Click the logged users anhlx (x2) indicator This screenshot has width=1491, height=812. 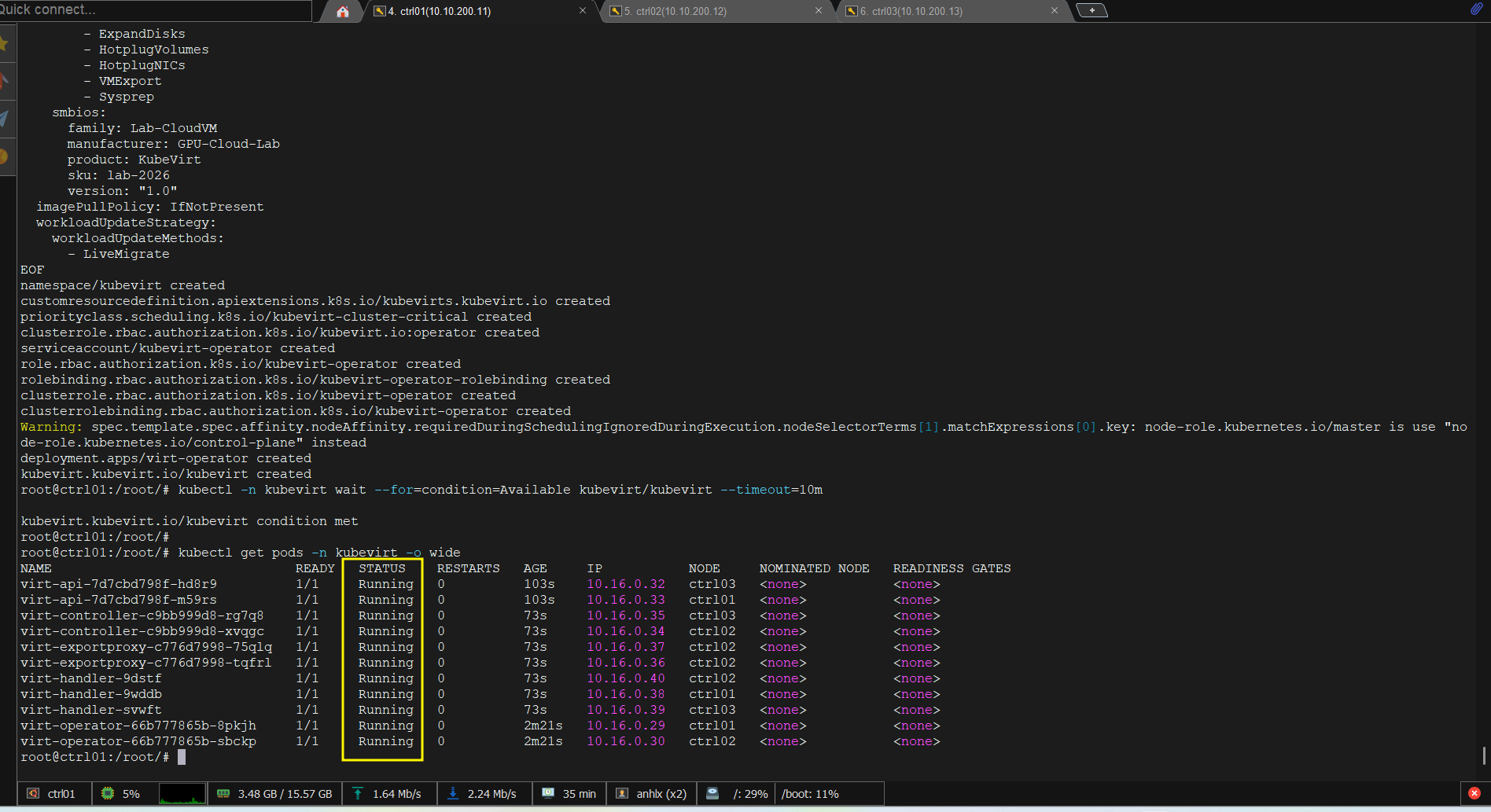[x=652, y=794]
